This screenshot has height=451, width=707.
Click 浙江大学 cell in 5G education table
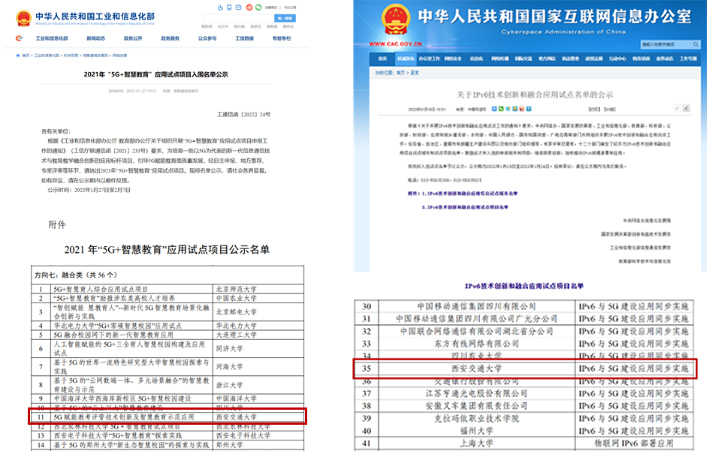(230, 385)
